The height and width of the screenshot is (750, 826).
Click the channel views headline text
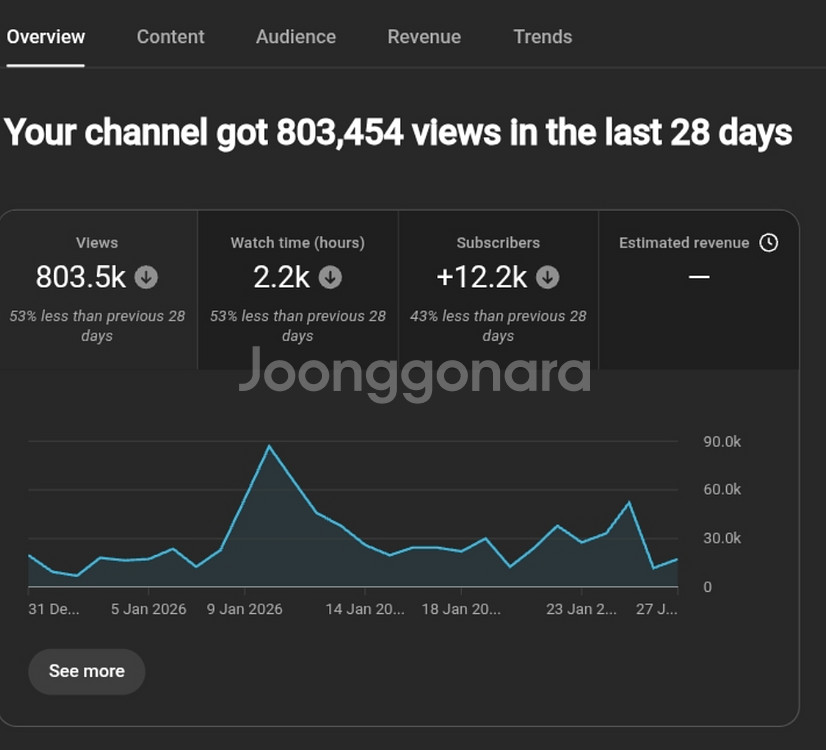pyautogui.click(x=398, y=132)
